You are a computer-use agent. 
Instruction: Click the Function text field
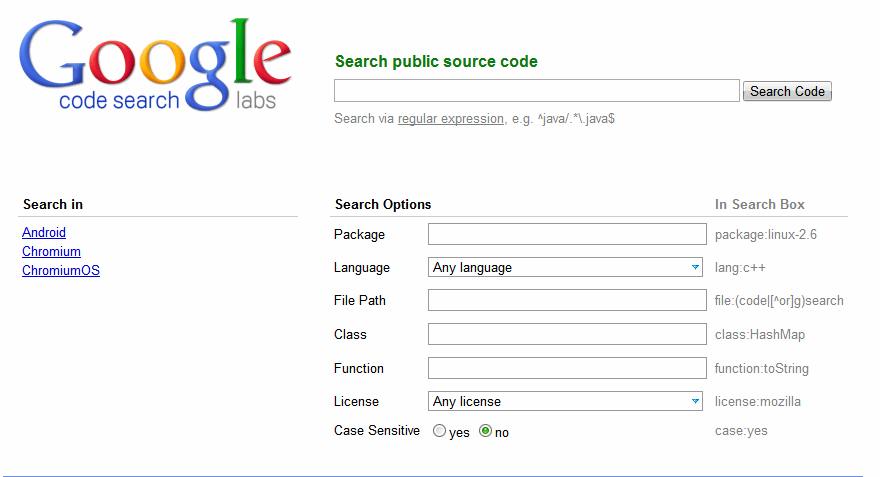point(567,368)
